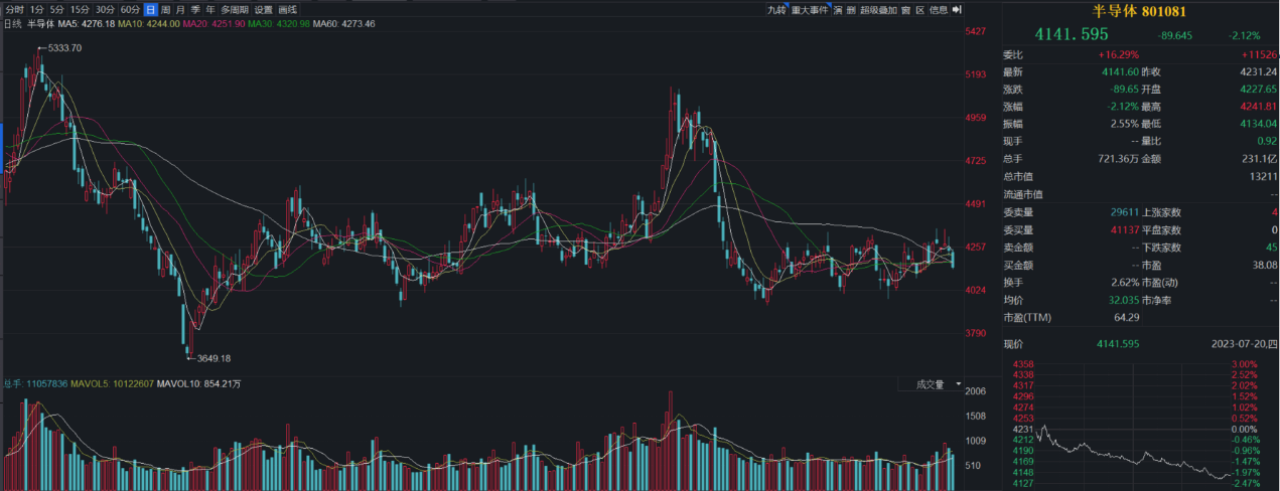1280x491 pixels.
Task: Click the 总市值 value 13211
Action: [1262, 176]
